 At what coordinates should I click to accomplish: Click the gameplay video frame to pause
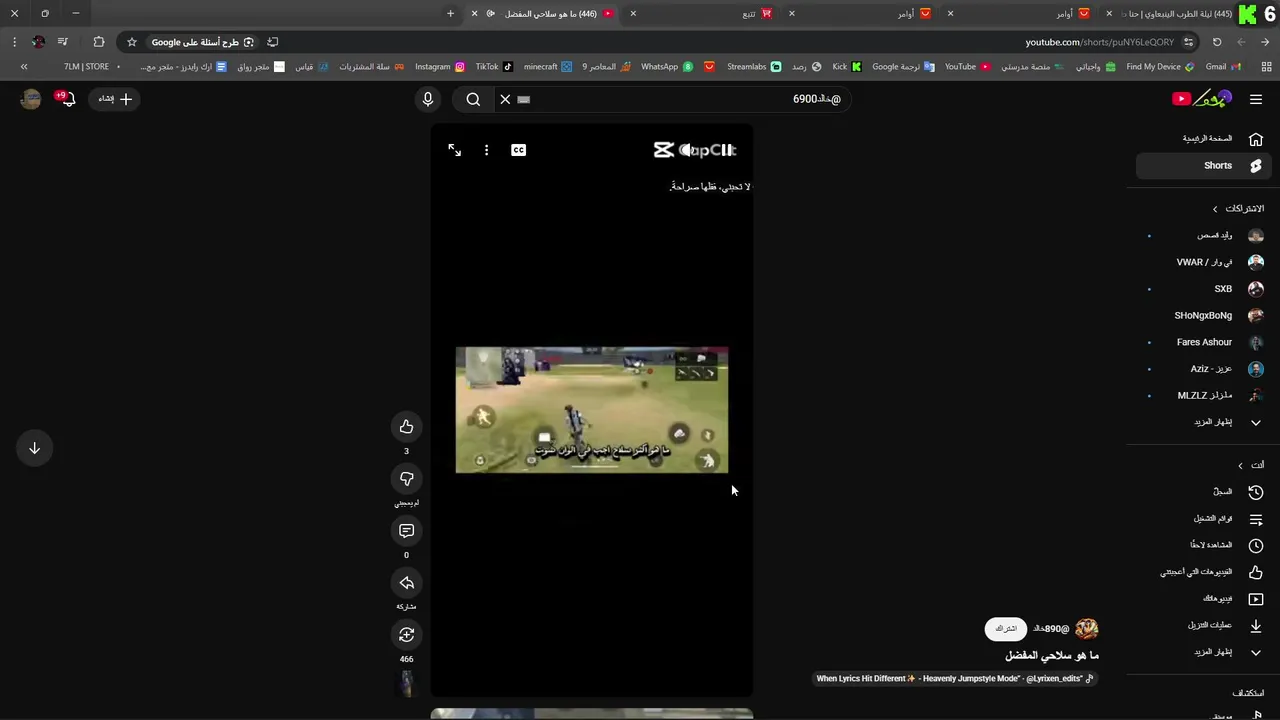pyautogui.click(x=592, y=410)
